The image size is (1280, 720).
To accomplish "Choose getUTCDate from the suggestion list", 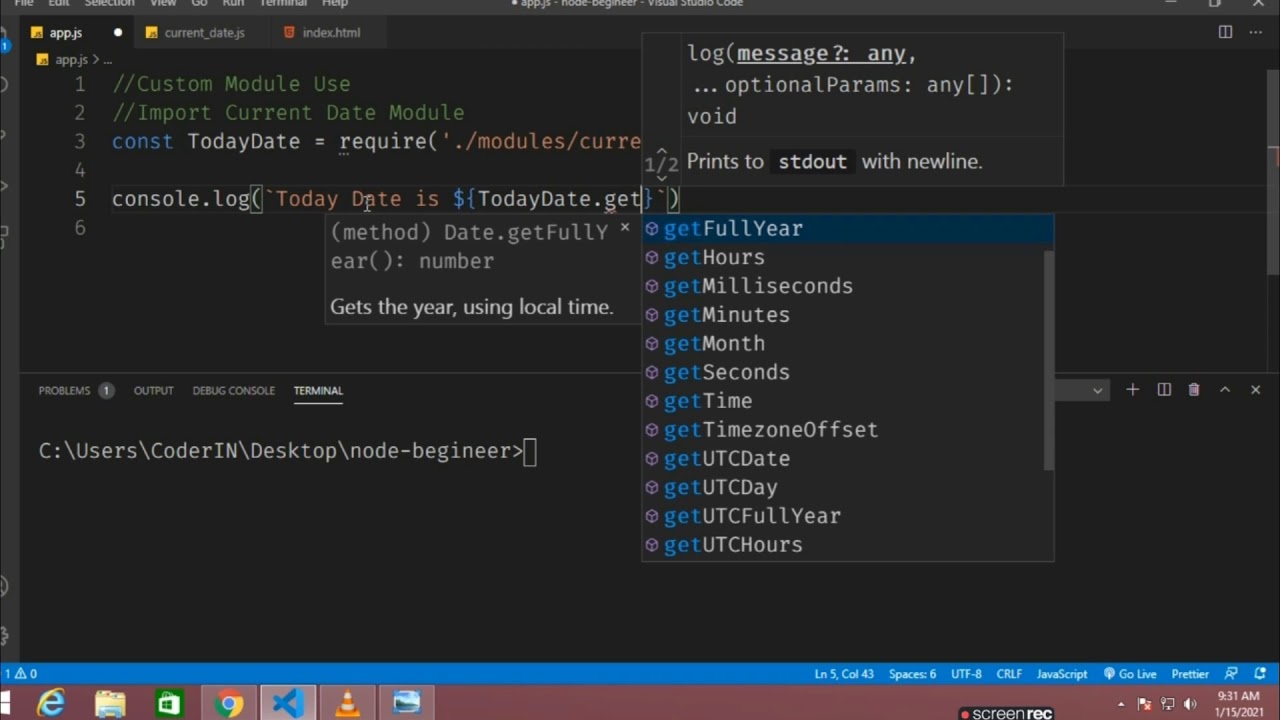I will [x=842, y=458].
